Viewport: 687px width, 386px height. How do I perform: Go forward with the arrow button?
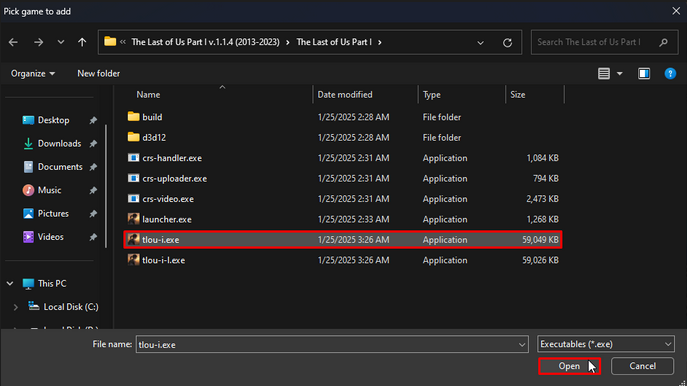pos(39,42)
